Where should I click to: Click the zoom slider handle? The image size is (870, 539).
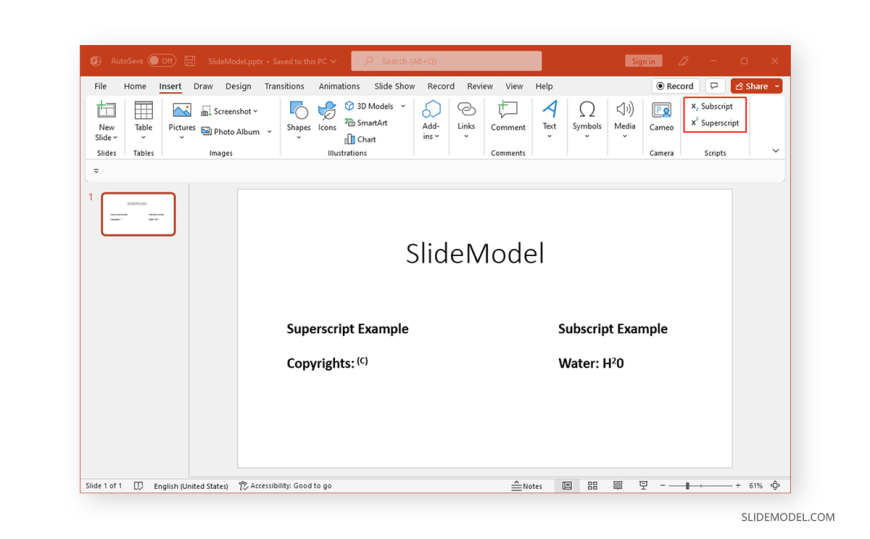[x=687, y=486]
